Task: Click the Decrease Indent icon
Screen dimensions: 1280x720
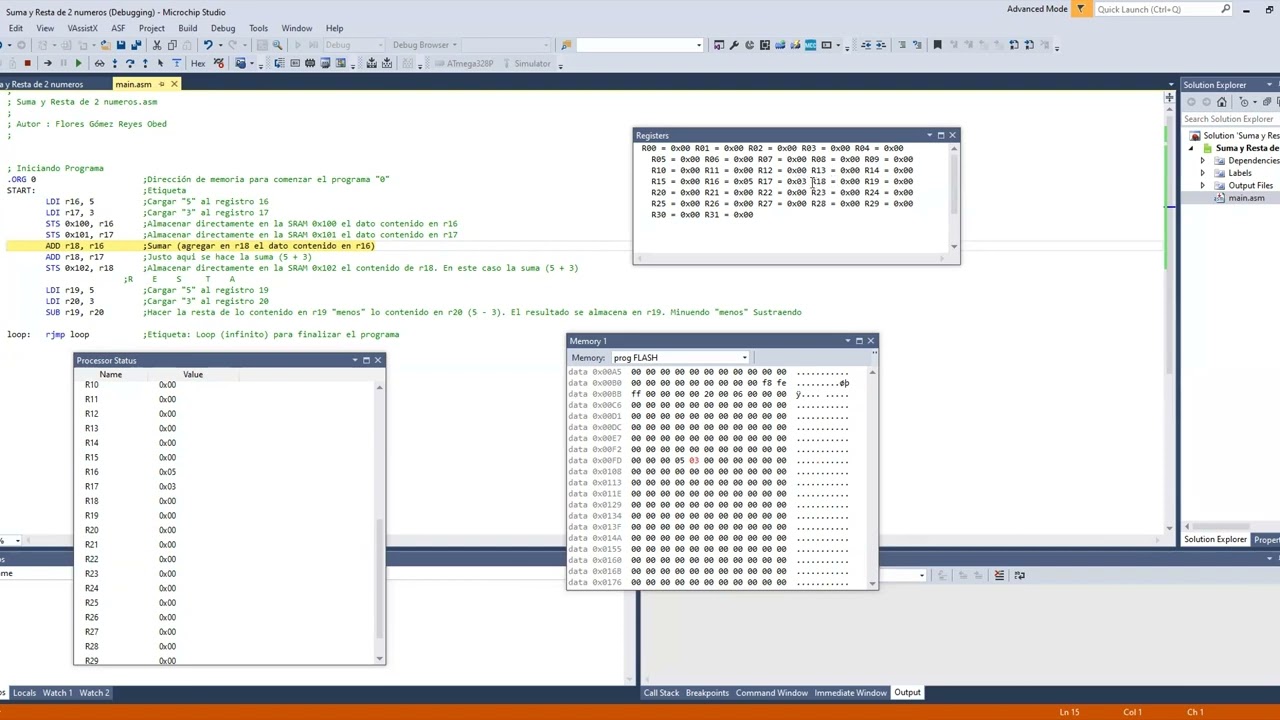Action: click(x=866, y=45)
